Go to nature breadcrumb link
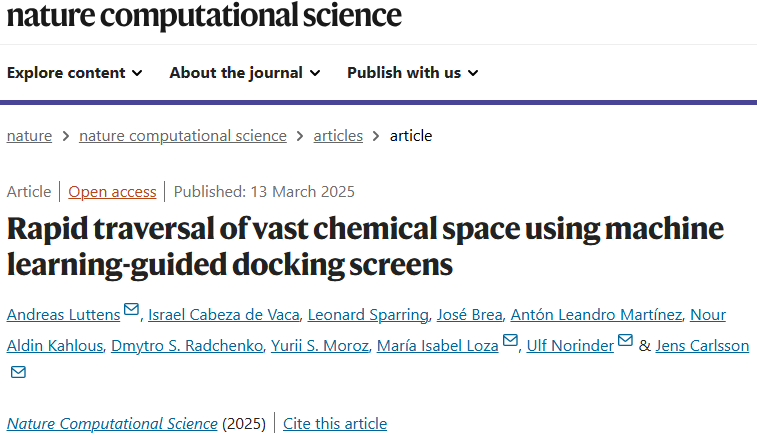Screen dimensions: 757x436 coord(29,135)
